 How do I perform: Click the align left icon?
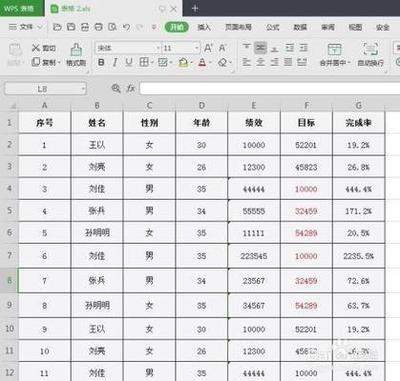point(246,62)
